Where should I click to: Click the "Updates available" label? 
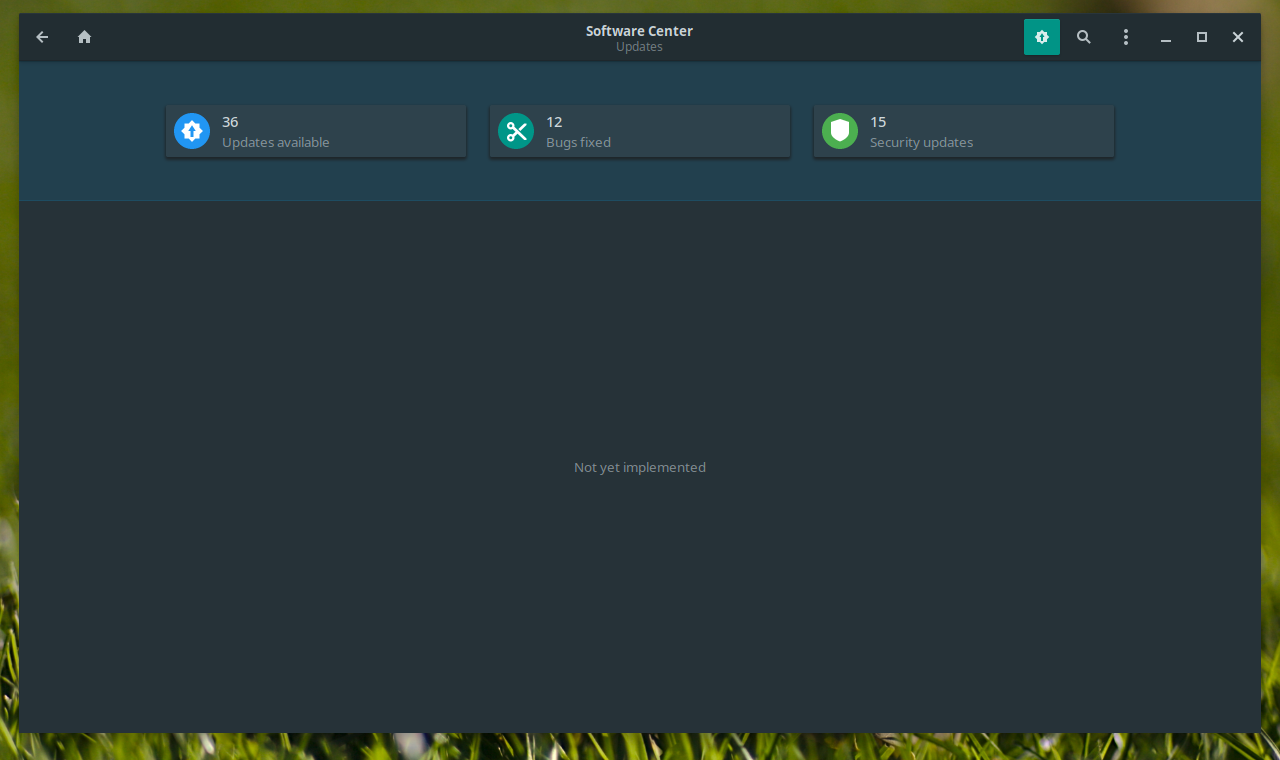[276, 142]
